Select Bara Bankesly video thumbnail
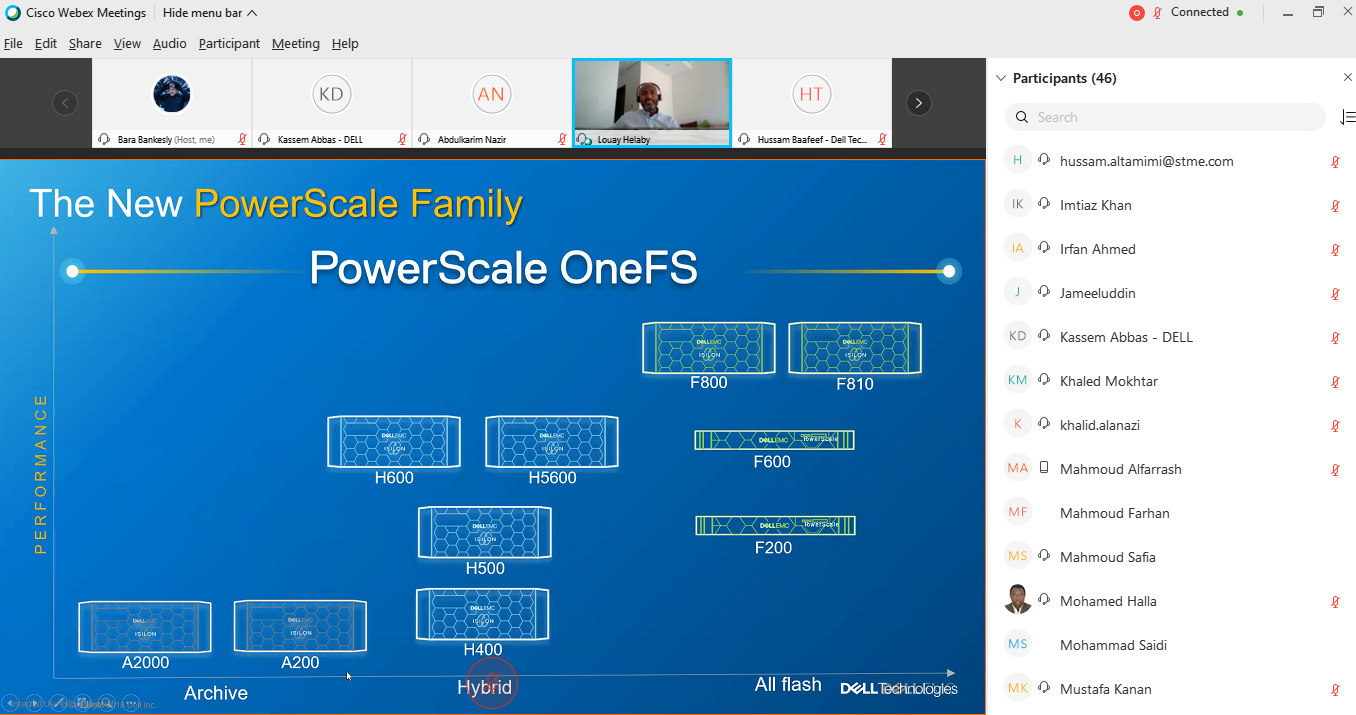The image size is (1356, 715). pos(172,103)
